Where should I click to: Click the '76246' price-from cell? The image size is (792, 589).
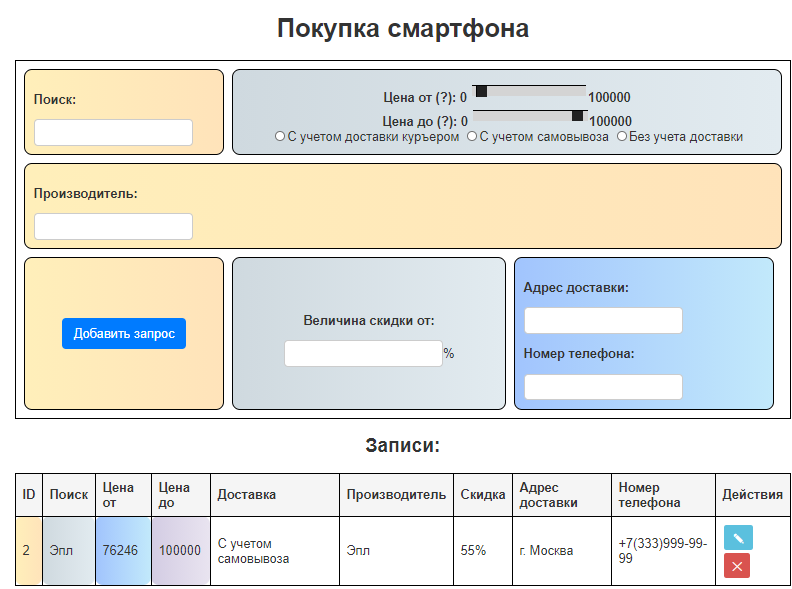tap(123, 551)
